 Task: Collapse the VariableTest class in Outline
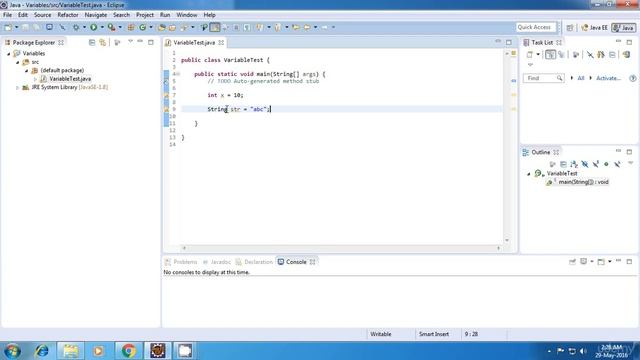529,173
